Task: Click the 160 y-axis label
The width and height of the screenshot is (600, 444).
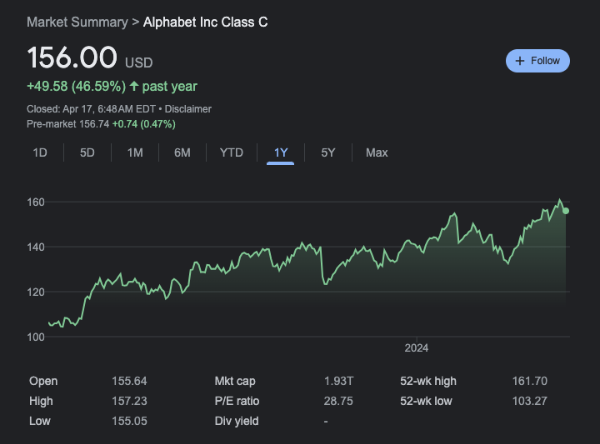Action: click(x=36, y=202)
